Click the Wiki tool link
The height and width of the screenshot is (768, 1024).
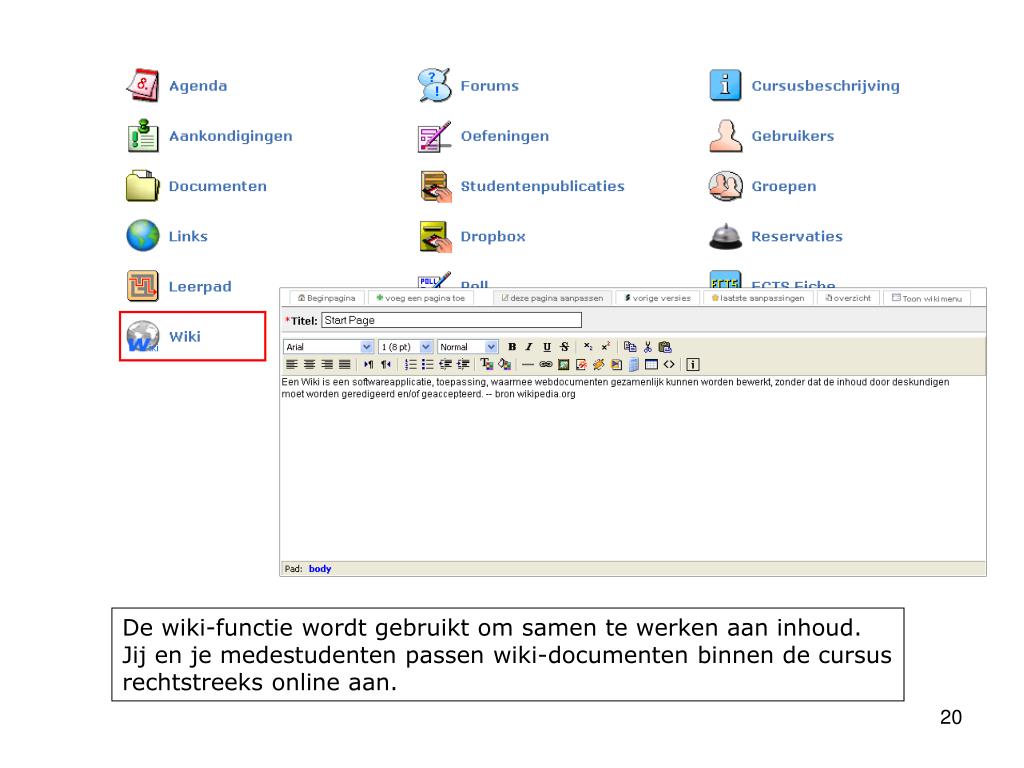185,336
